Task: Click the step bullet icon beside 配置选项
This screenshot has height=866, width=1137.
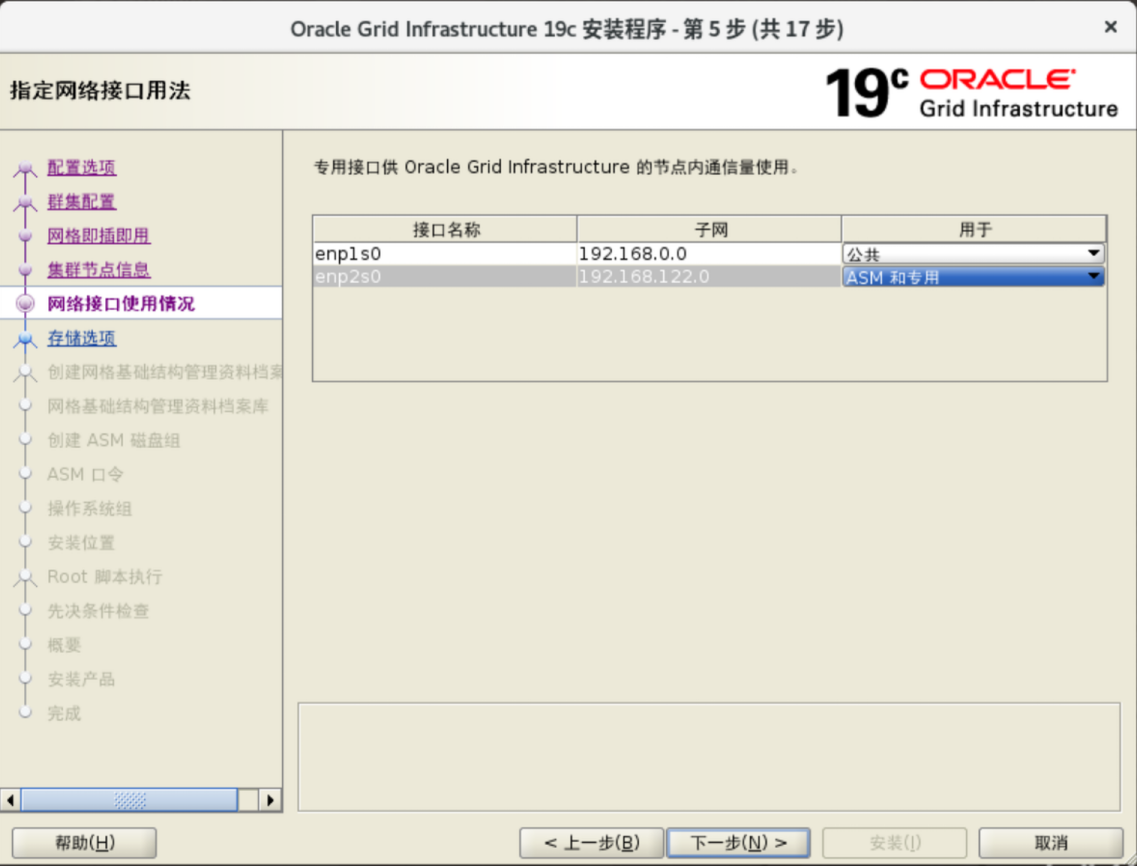Action: point(26,169)
